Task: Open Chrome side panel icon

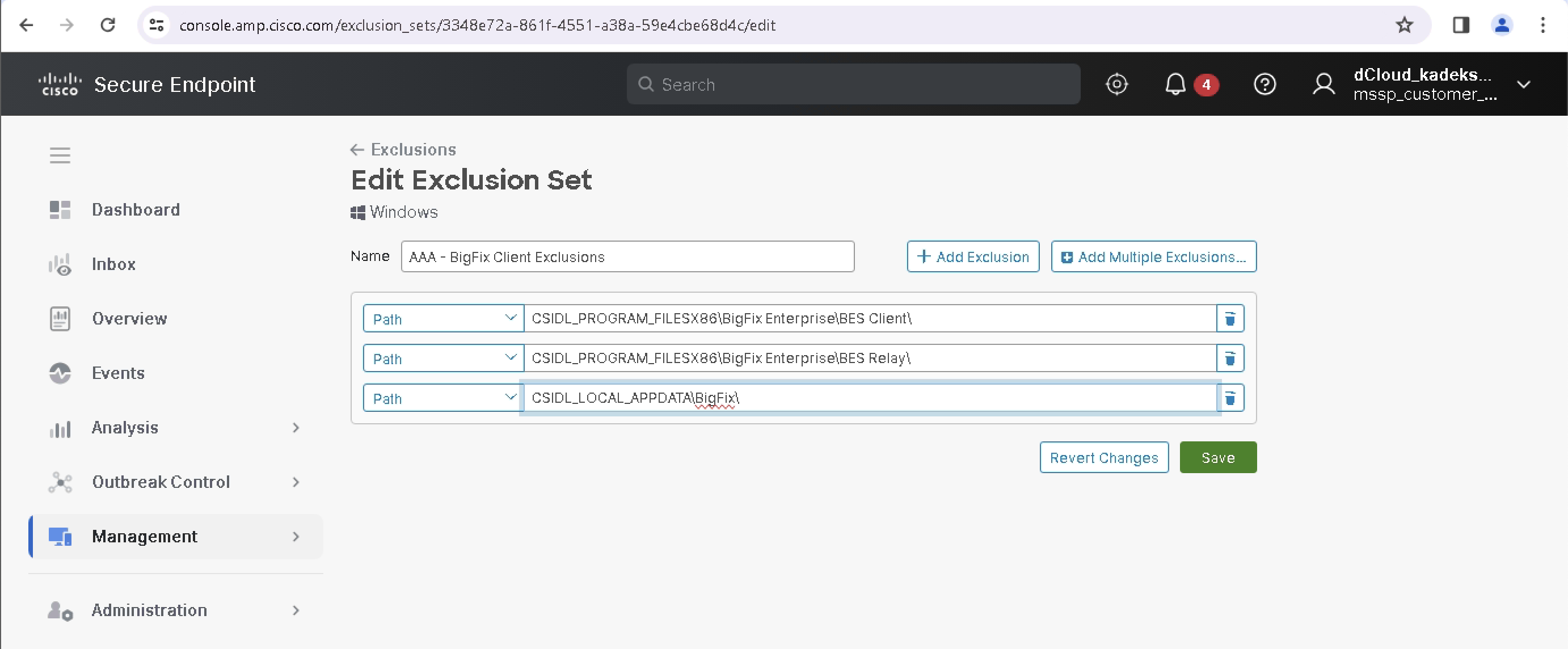Action: [x=1460, y=25]
